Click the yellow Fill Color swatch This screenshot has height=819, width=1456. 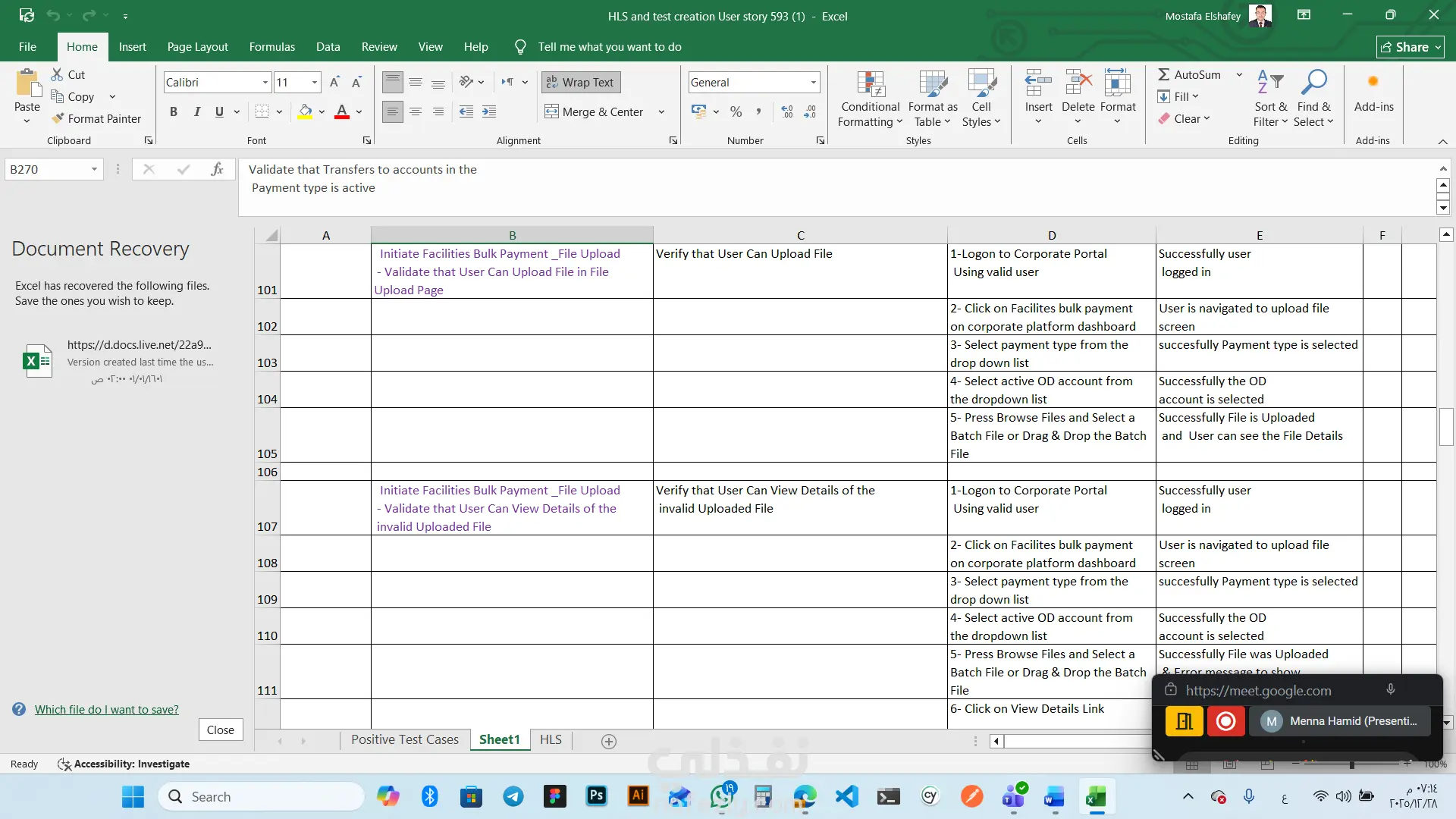[305, 111]
